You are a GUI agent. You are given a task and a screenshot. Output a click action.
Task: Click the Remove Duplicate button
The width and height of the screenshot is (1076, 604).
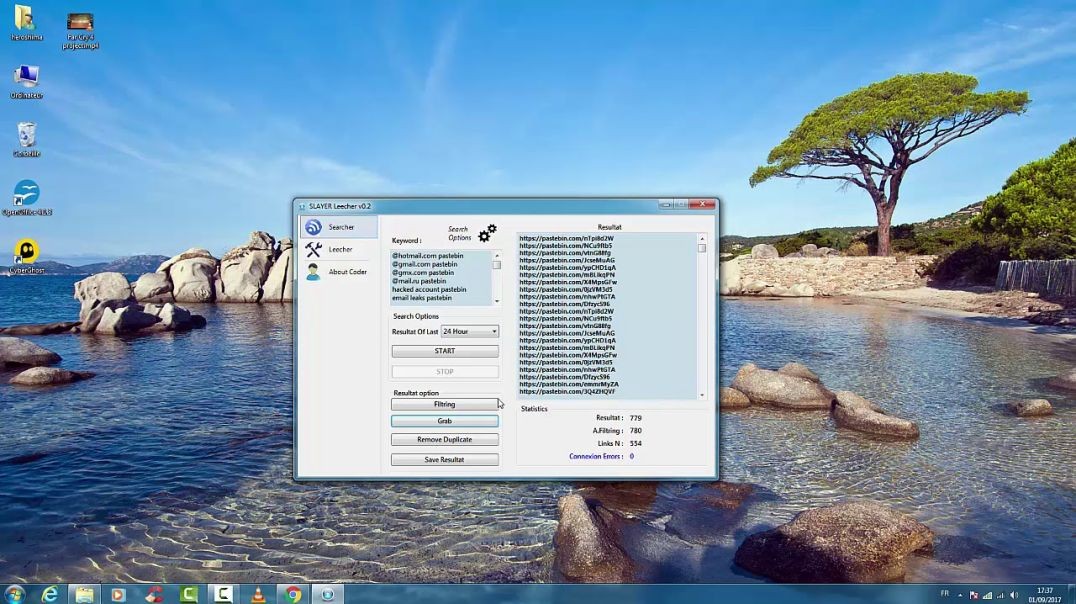pyautogui.click(x=445, y=439)
